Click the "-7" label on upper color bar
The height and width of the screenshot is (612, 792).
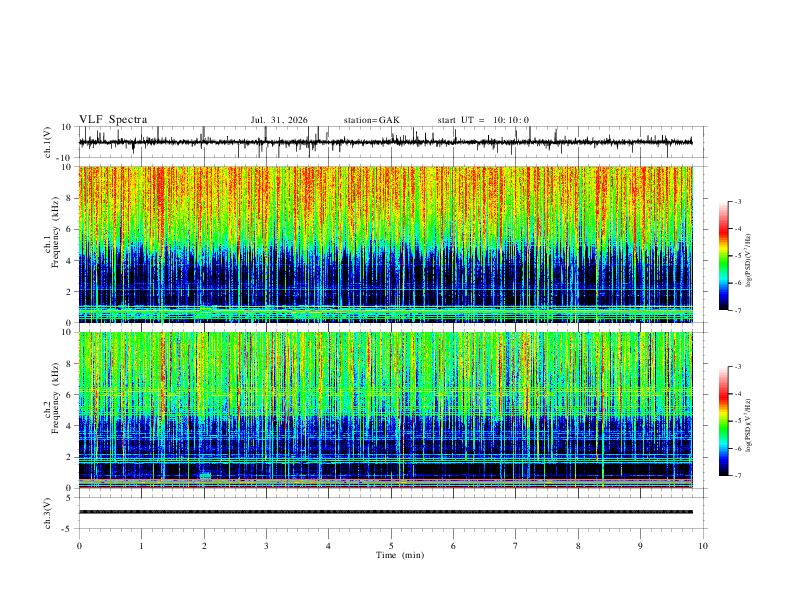pyautogui.click(x=738, y=310)
